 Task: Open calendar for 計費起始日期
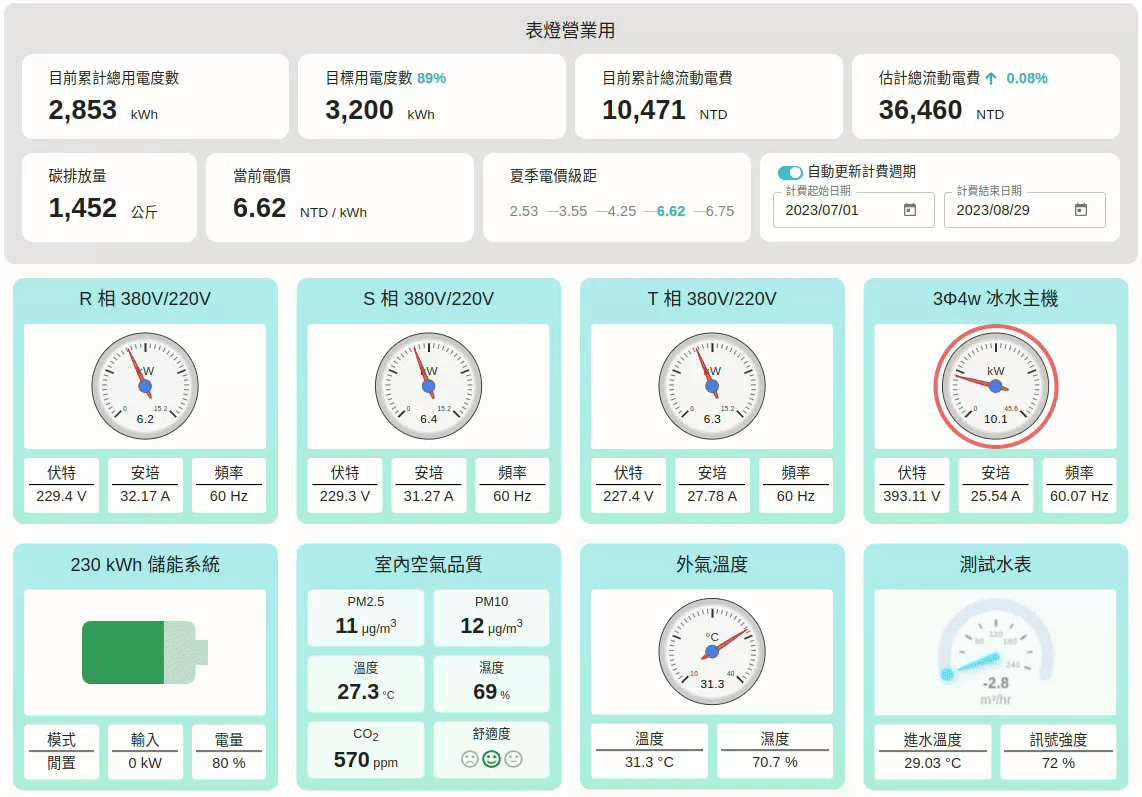pos(910,210)
